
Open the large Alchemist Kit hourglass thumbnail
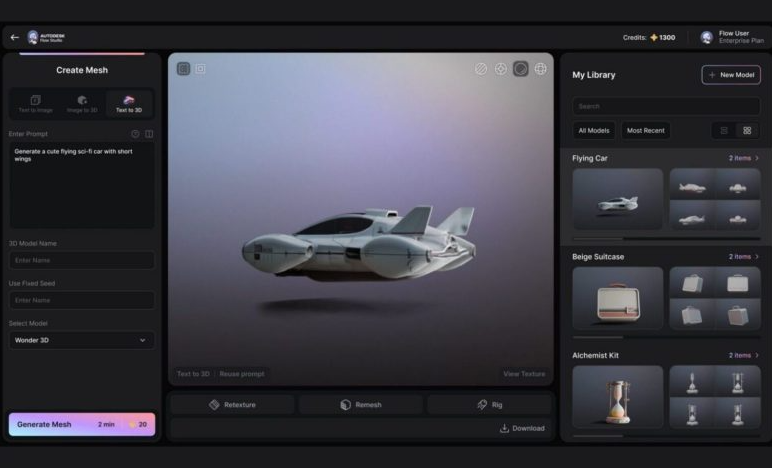click(617, 397)
